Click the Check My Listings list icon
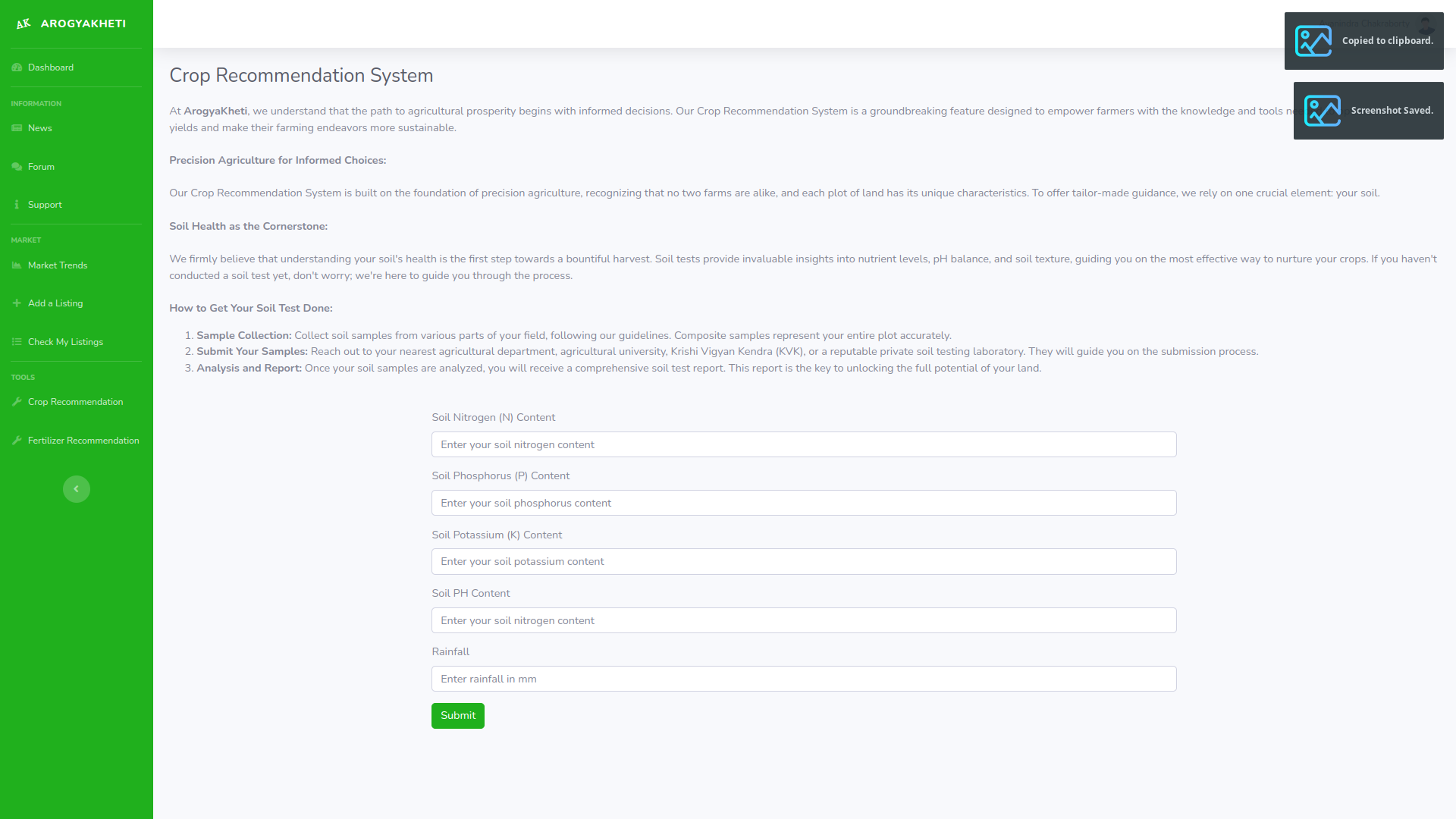 pyautogui.click(x=17, y=342)
